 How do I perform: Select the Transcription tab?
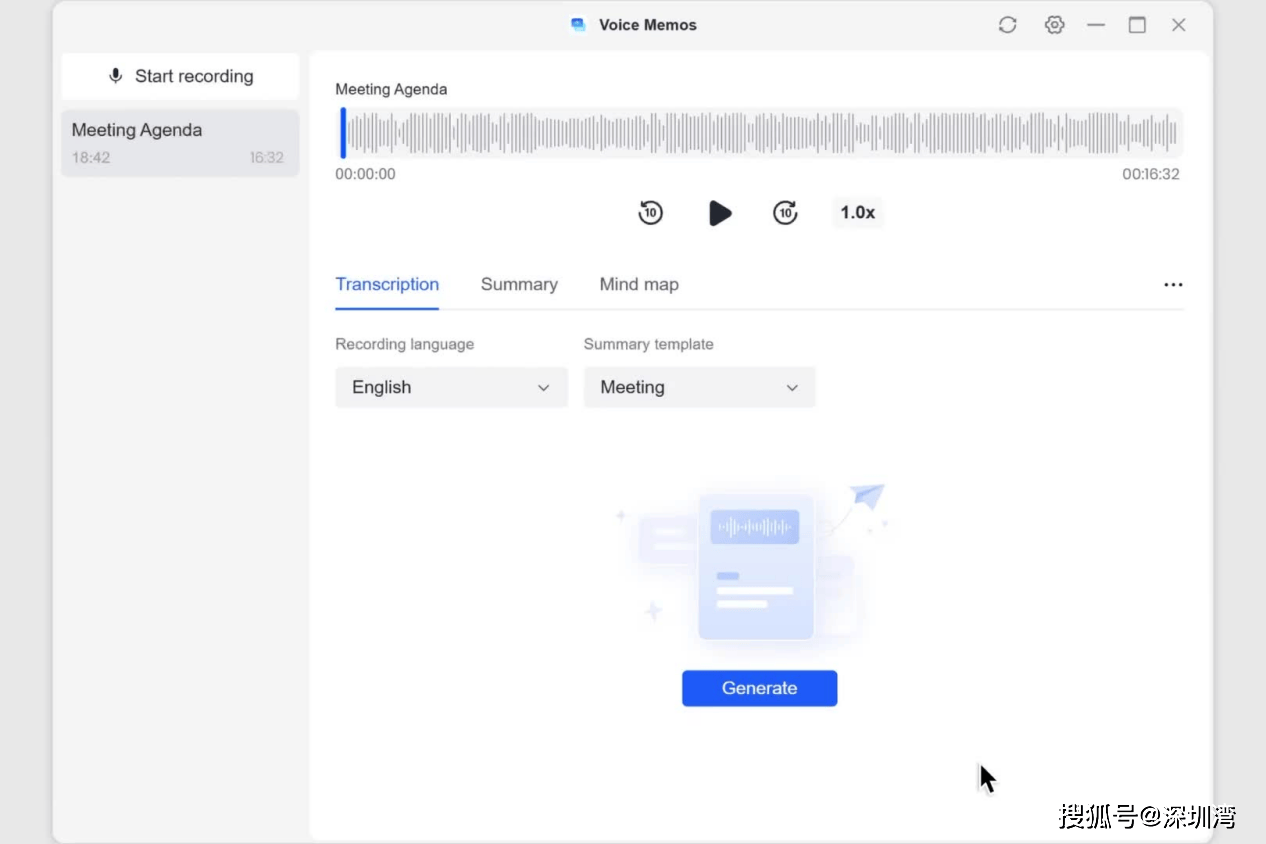click(x=387, y=285)
